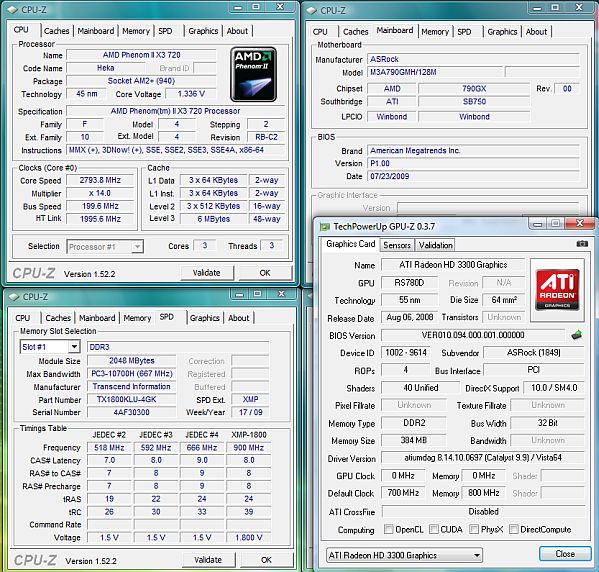Click the Close button in GPU-Z
The height and width of the screenshot is (572, 599).
(x=565, y=554)
